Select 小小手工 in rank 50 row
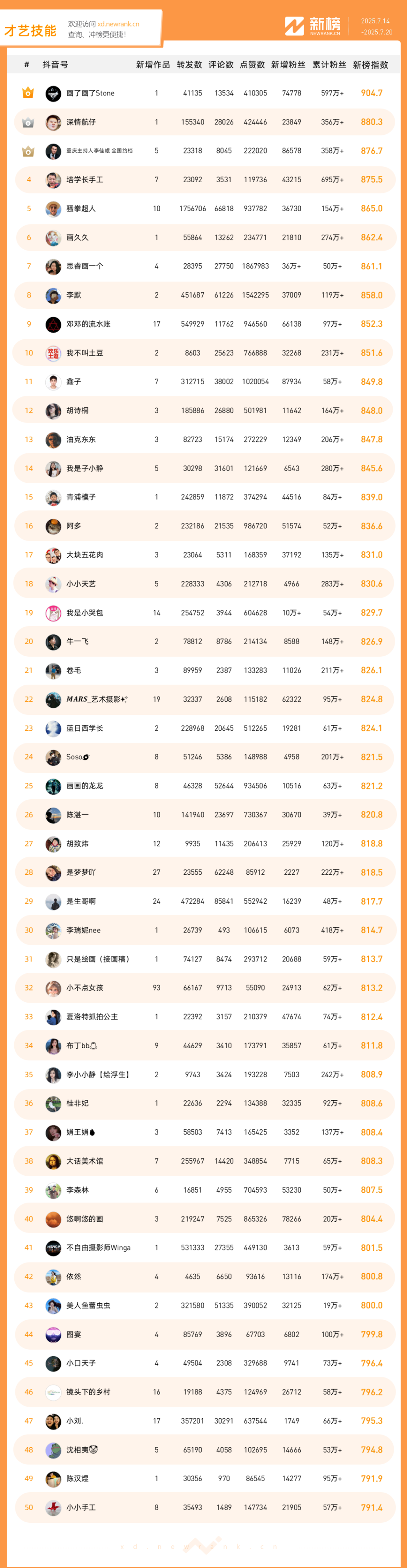 click(x=81, y=1508)
